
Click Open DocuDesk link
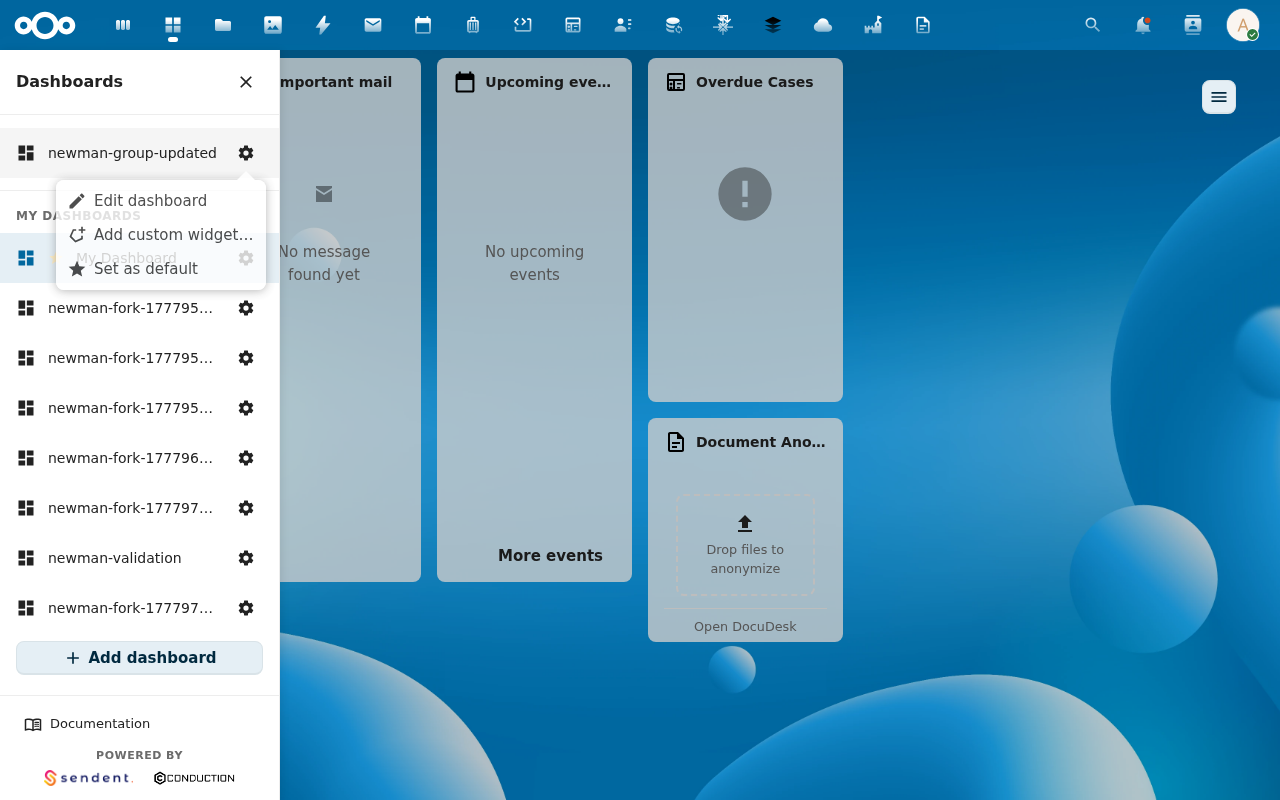point(745,627)
